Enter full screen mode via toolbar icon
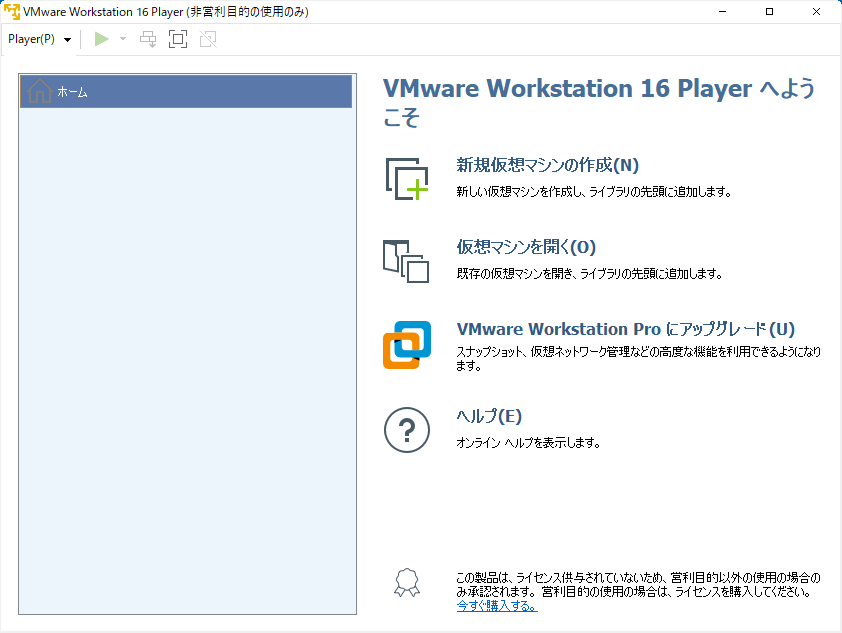The height and width of the screenshot is (633, 842). (178, 39)
